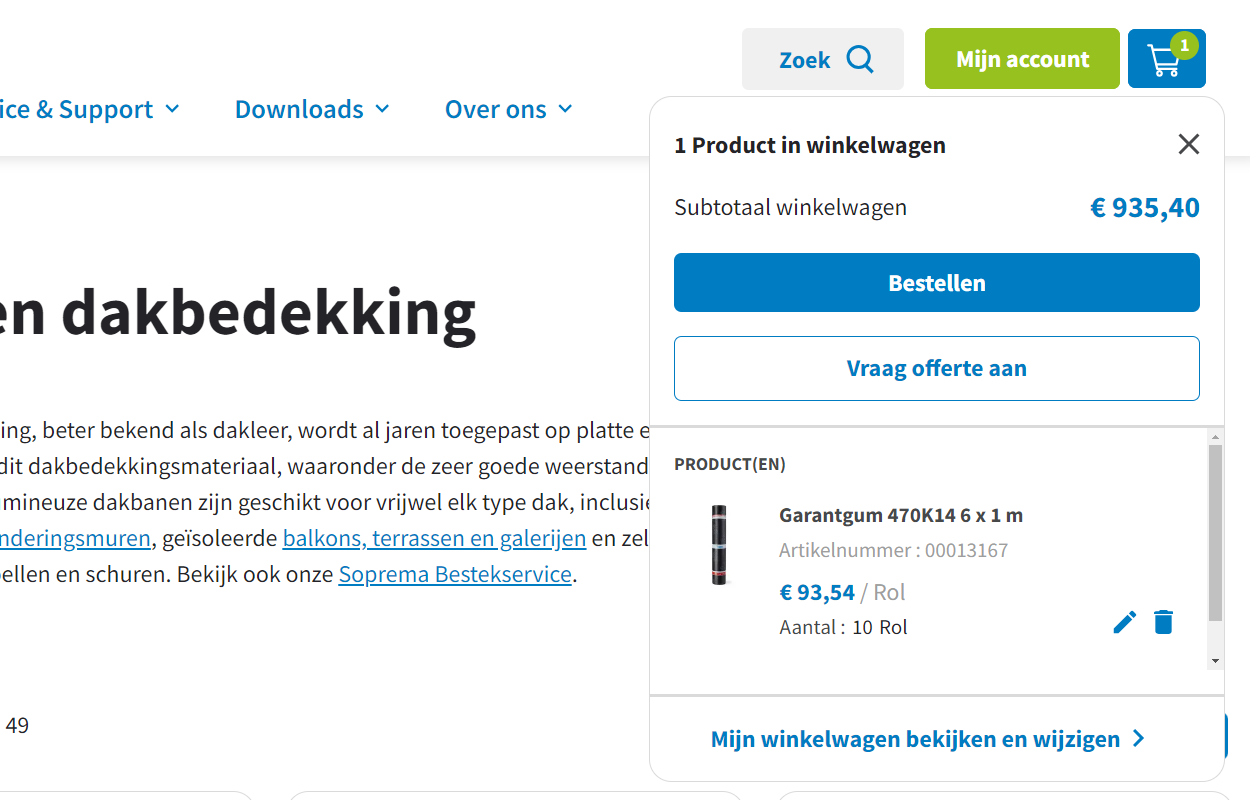Image resolution: width=1250 pixels, height=800 pixels.
Task: Expand the Service & Support menu
Action: coord(90,109)
